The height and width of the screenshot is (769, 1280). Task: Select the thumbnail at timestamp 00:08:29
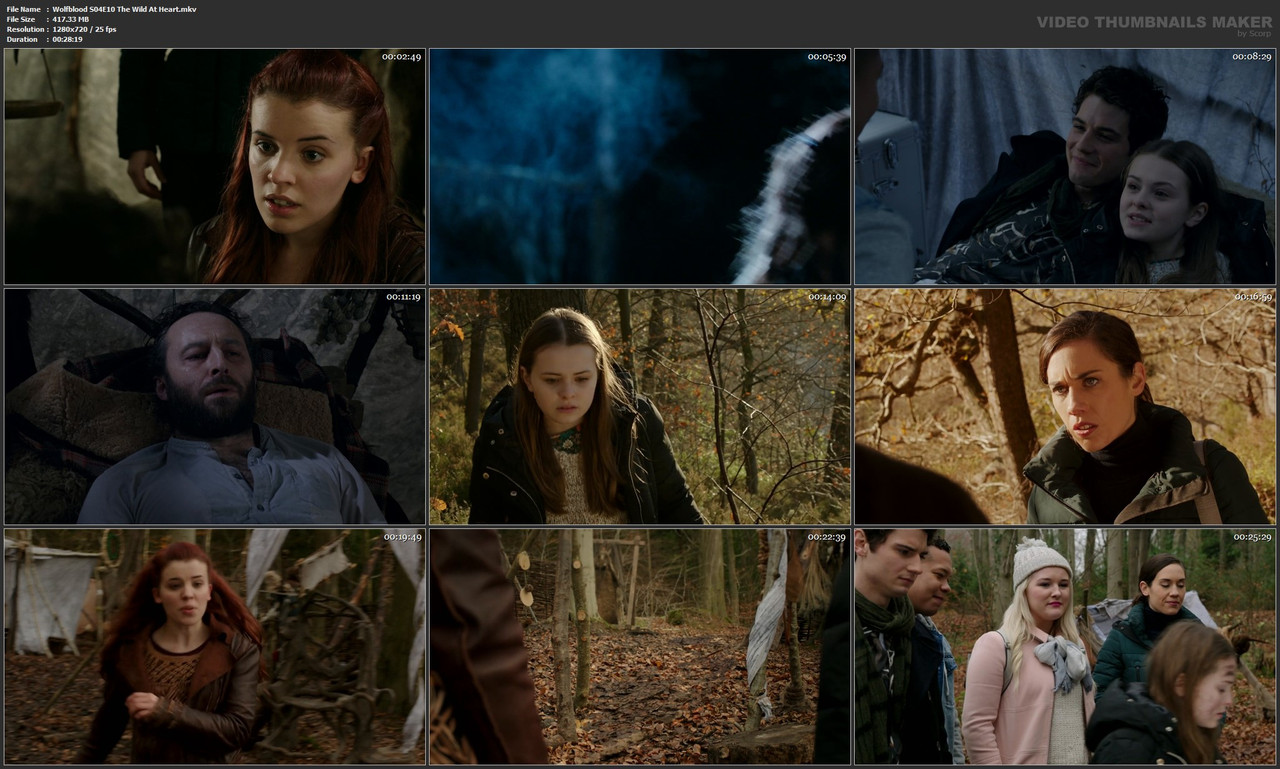click(x=1065, y=166)
